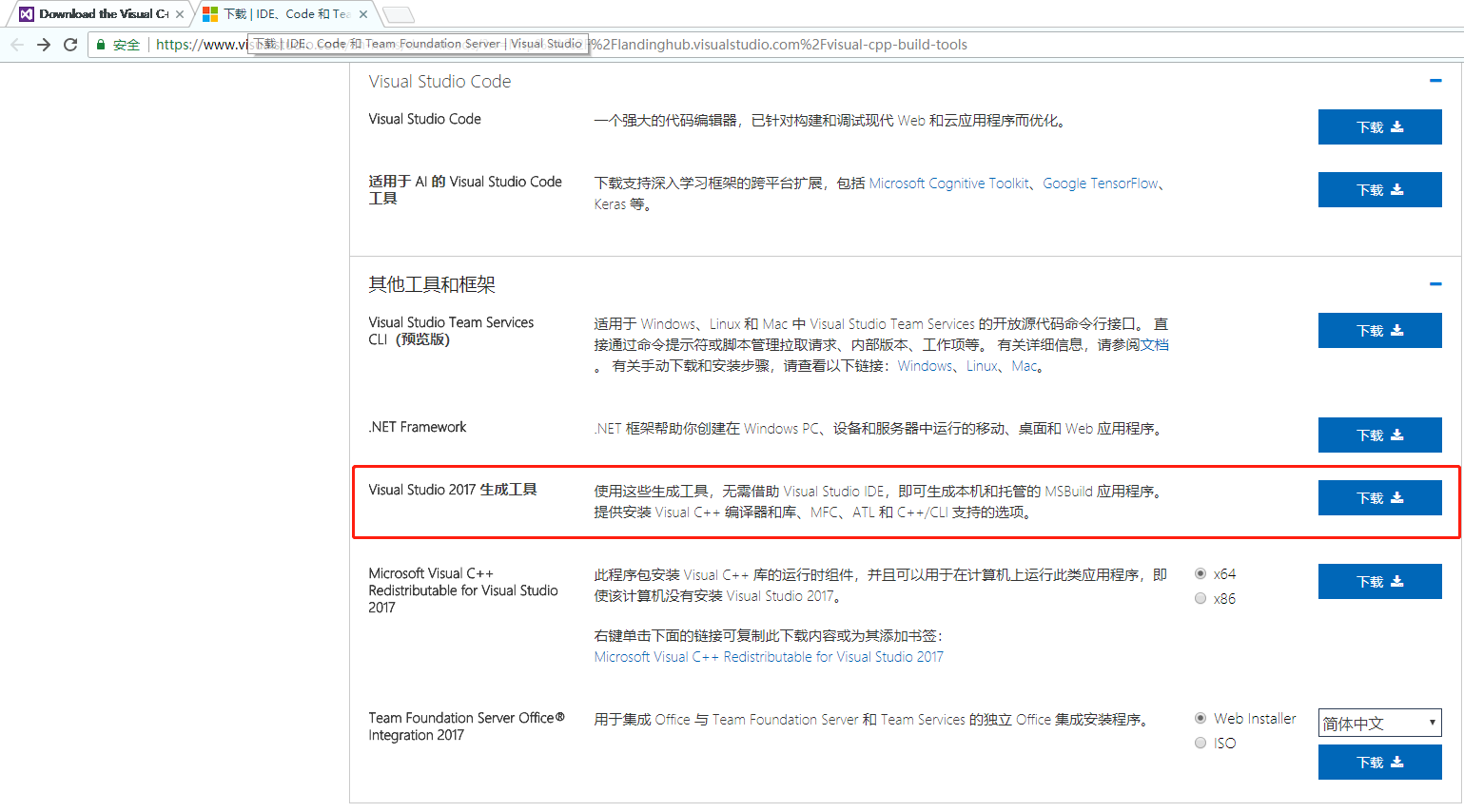Viewport: 1464px width, 812px height.
Task: Download Team Foundation Server Office Integration 2017
Action: pos(1379,762)
